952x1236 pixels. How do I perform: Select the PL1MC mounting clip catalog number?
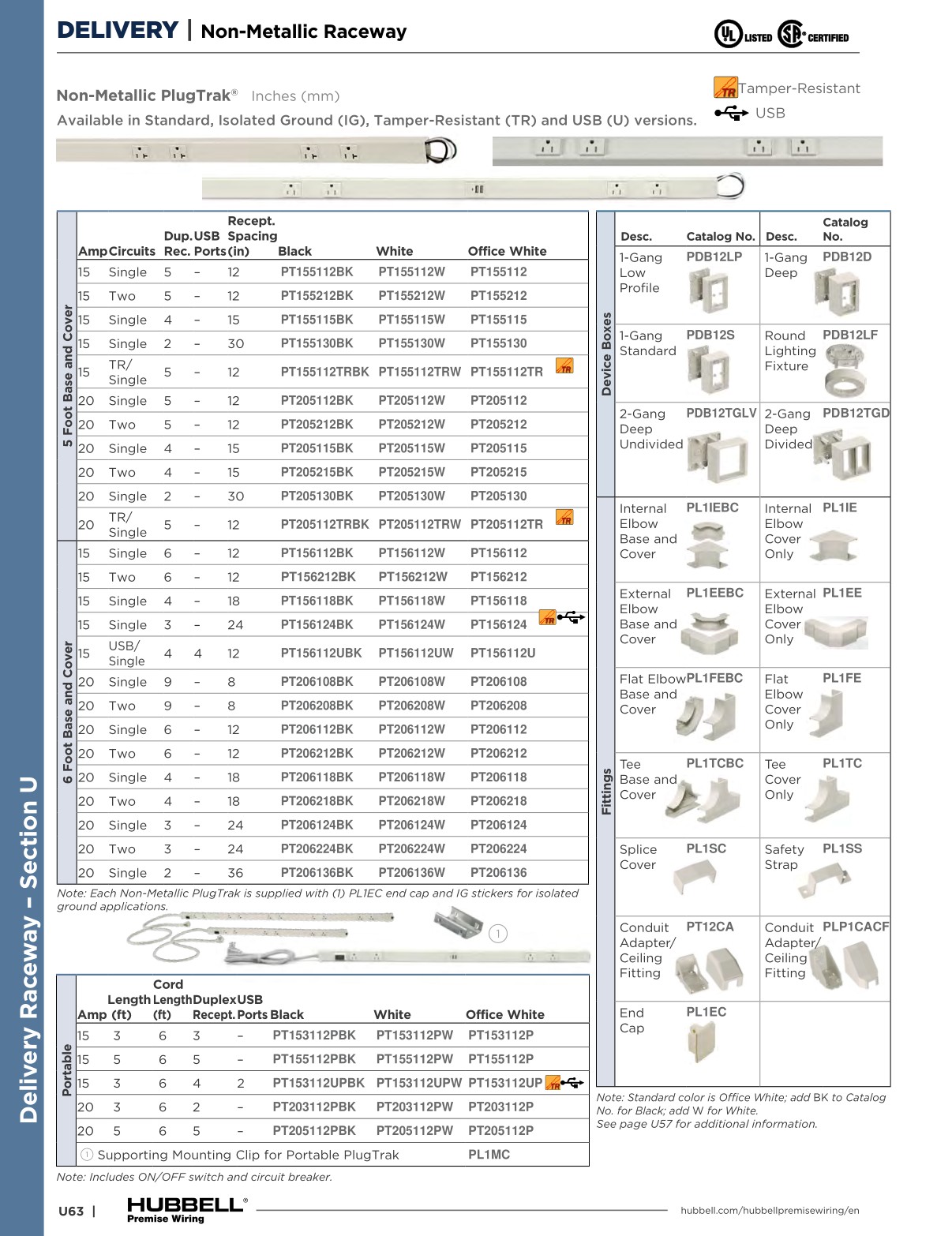pos(489,1155)
